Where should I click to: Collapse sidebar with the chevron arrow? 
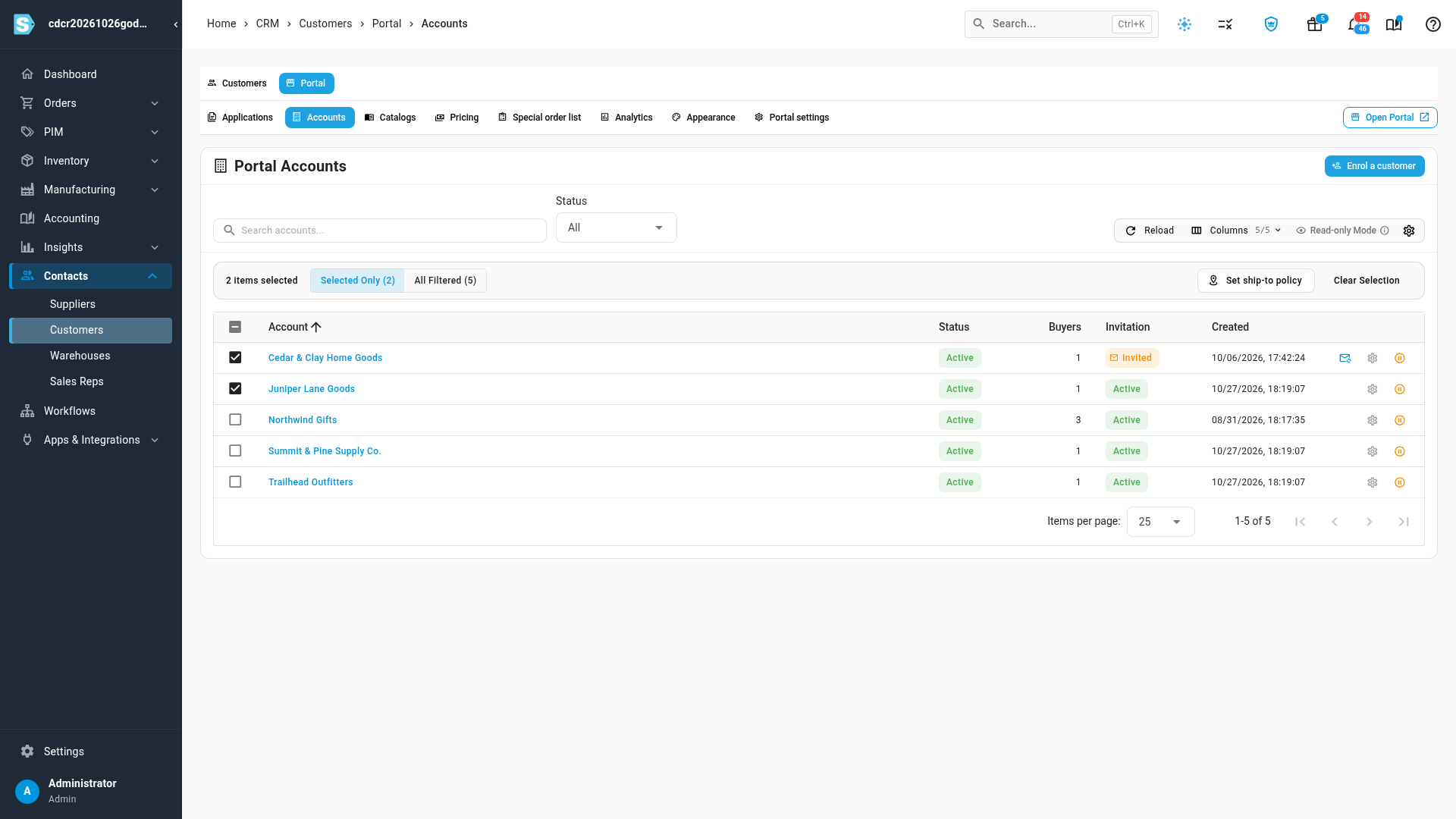pyautogui.click(x=176, y=24)
